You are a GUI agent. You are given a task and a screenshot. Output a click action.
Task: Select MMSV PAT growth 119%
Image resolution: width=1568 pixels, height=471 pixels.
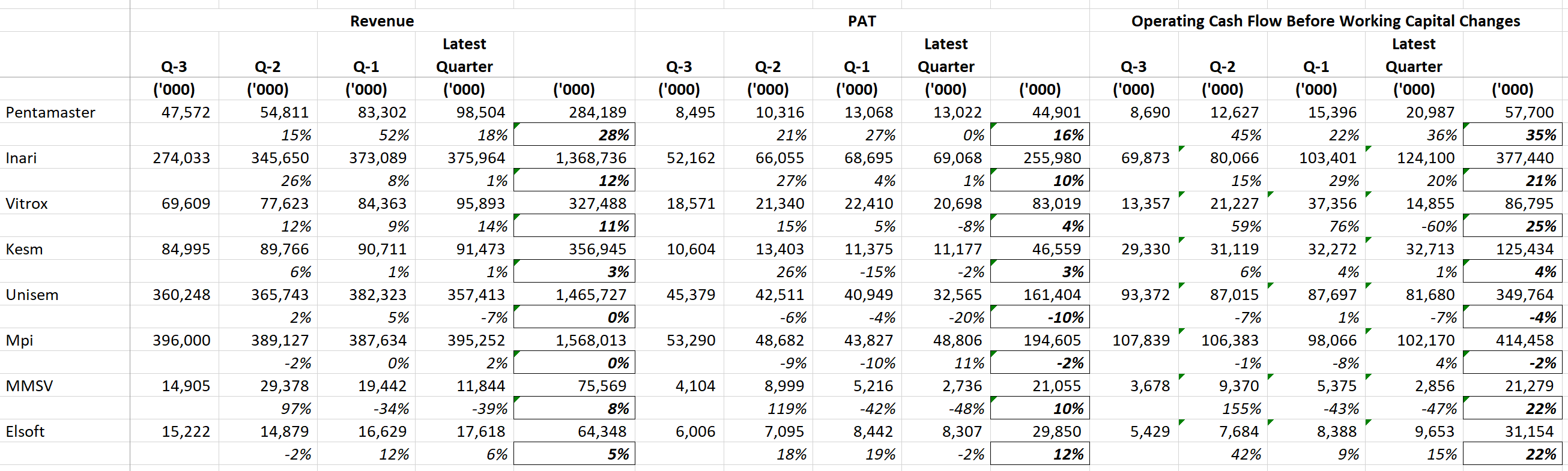tap(787, 409)
